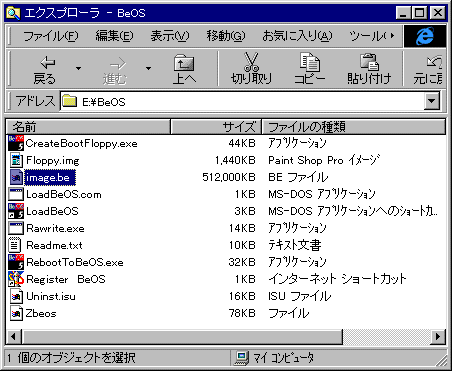Select the Readme.txt document icon
Screen dimensions: 452x371
click(15, 245)
